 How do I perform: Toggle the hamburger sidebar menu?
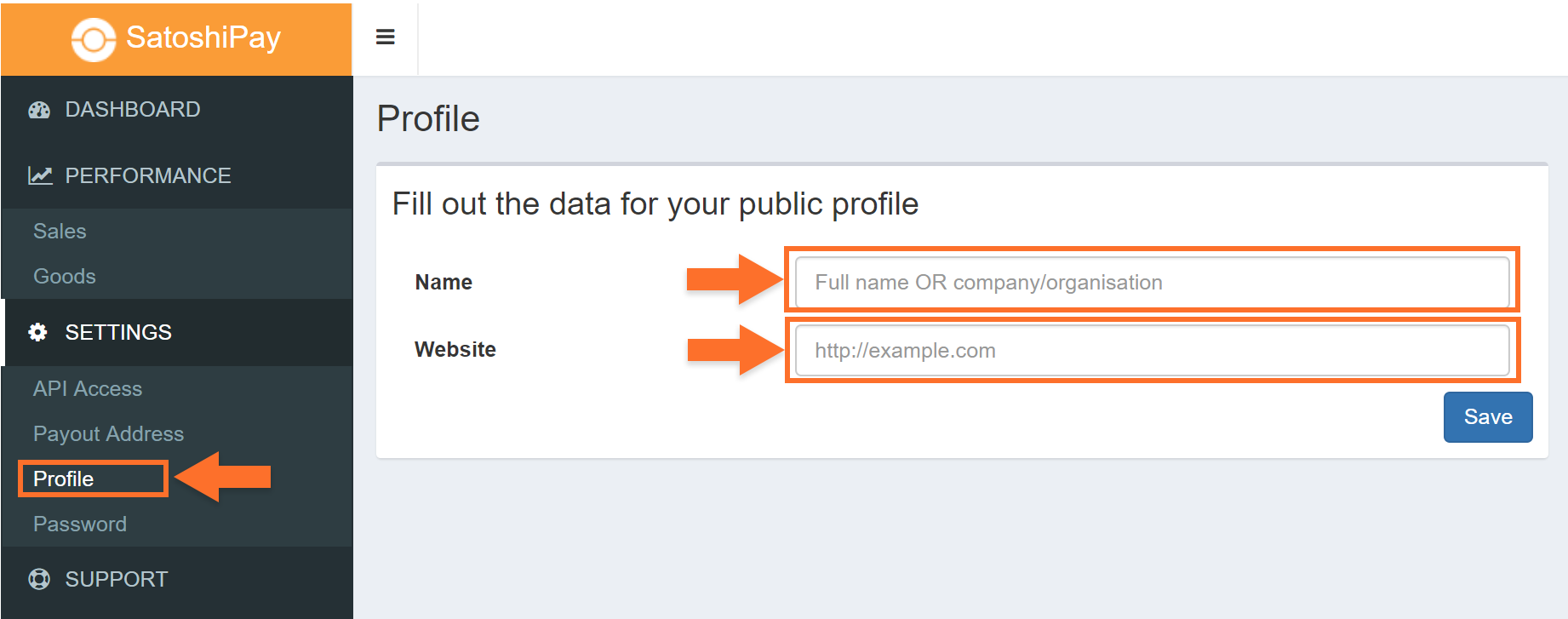385,37
